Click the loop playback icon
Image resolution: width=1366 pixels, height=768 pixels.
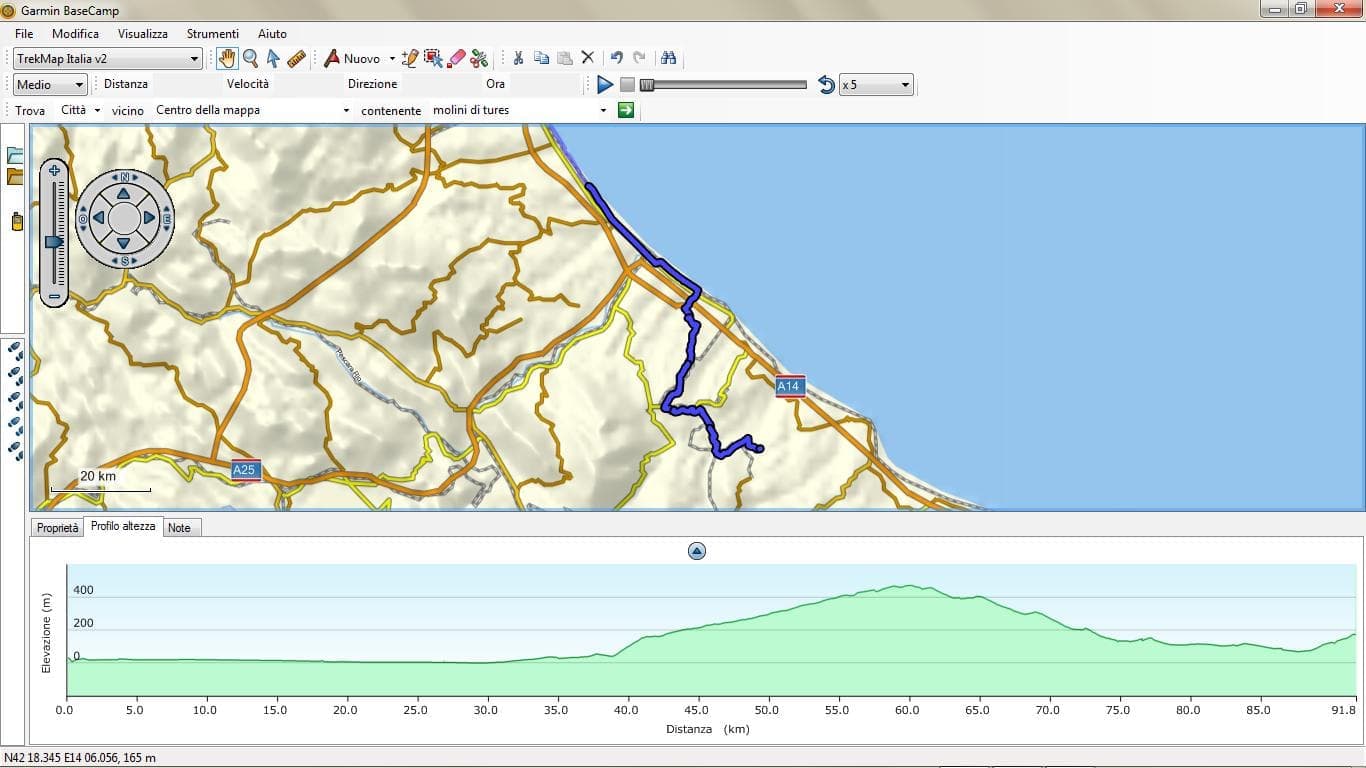(826, 85)
